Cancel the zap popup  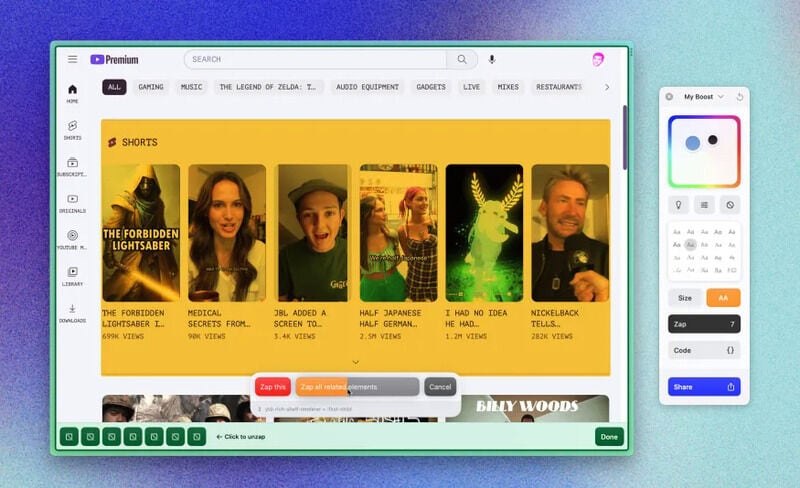tap(440, 387)
